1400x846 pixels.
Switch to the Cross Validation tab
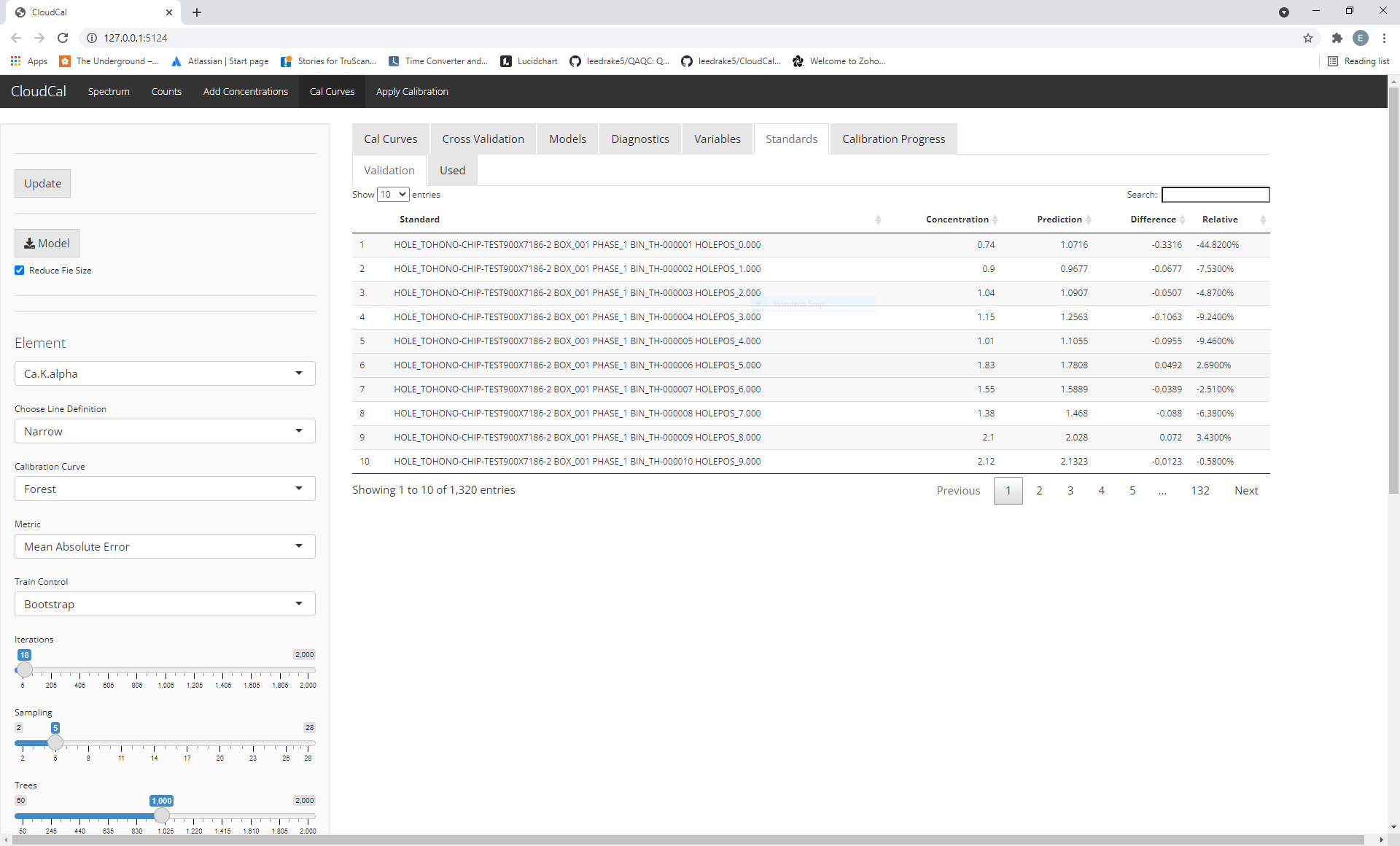click(483, 139)
